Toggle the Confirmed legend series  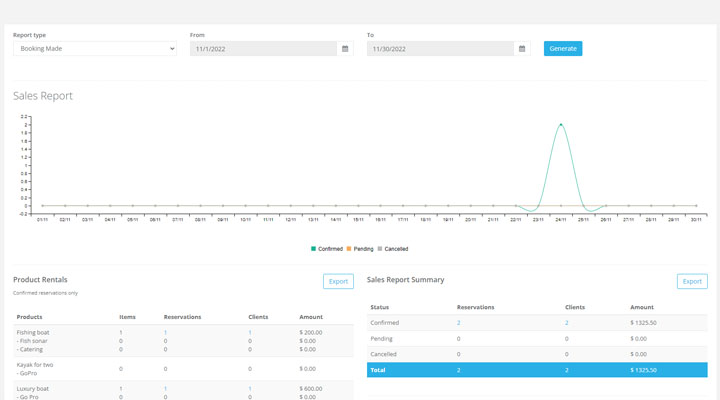pos(327,249)
